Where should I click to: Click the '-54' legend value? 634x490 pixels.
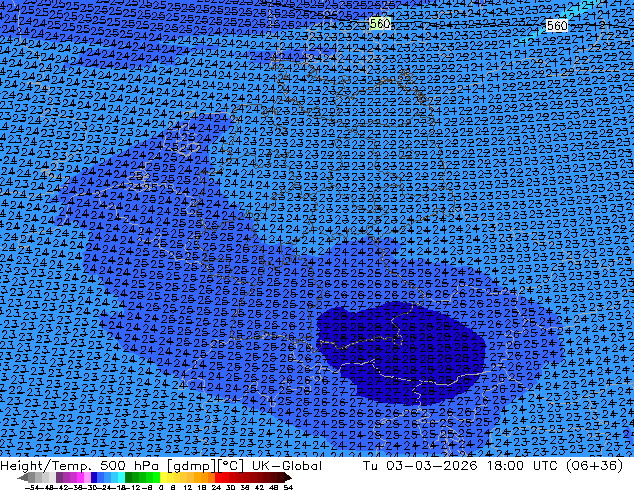[32, 487]
